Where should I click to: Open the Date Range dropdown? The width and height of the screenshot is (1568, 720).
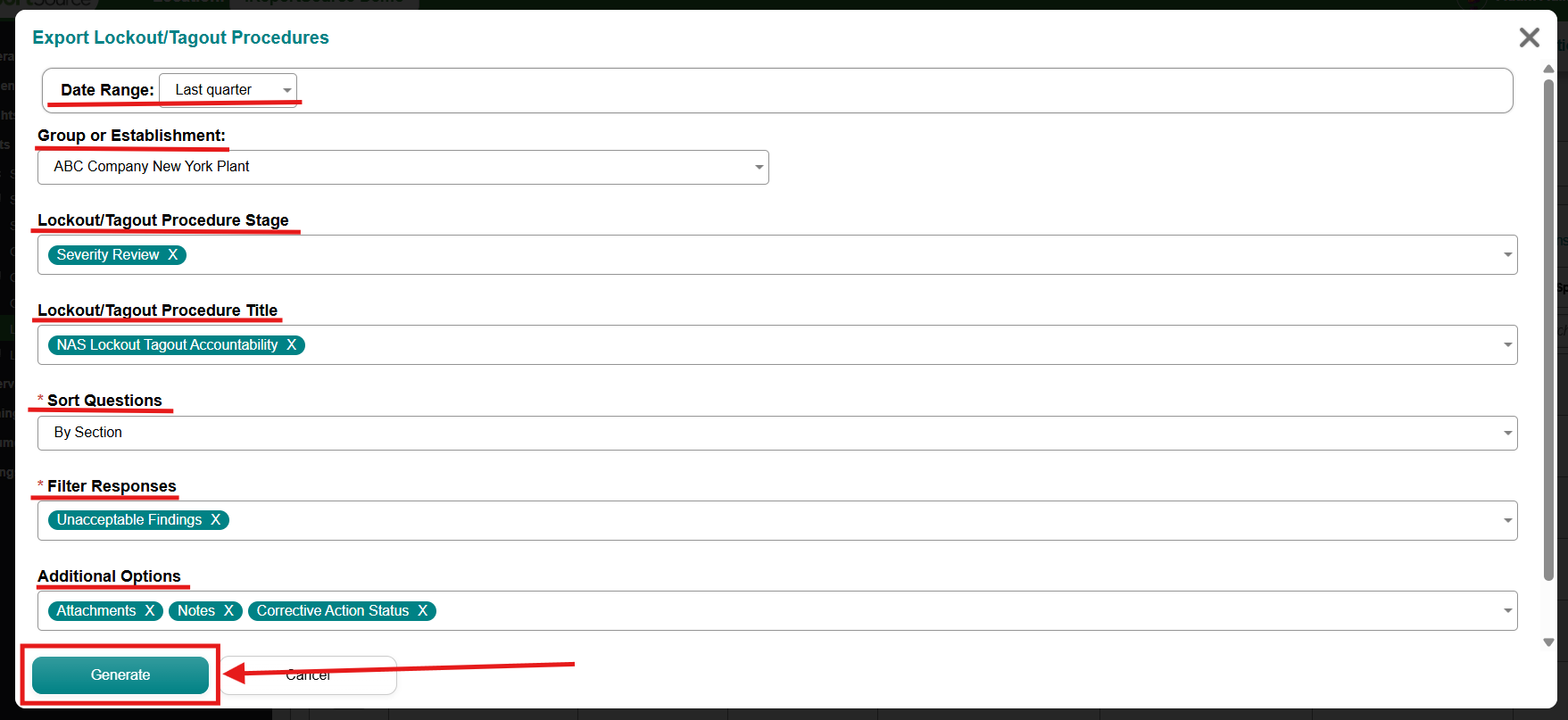[x=228, y=90]
